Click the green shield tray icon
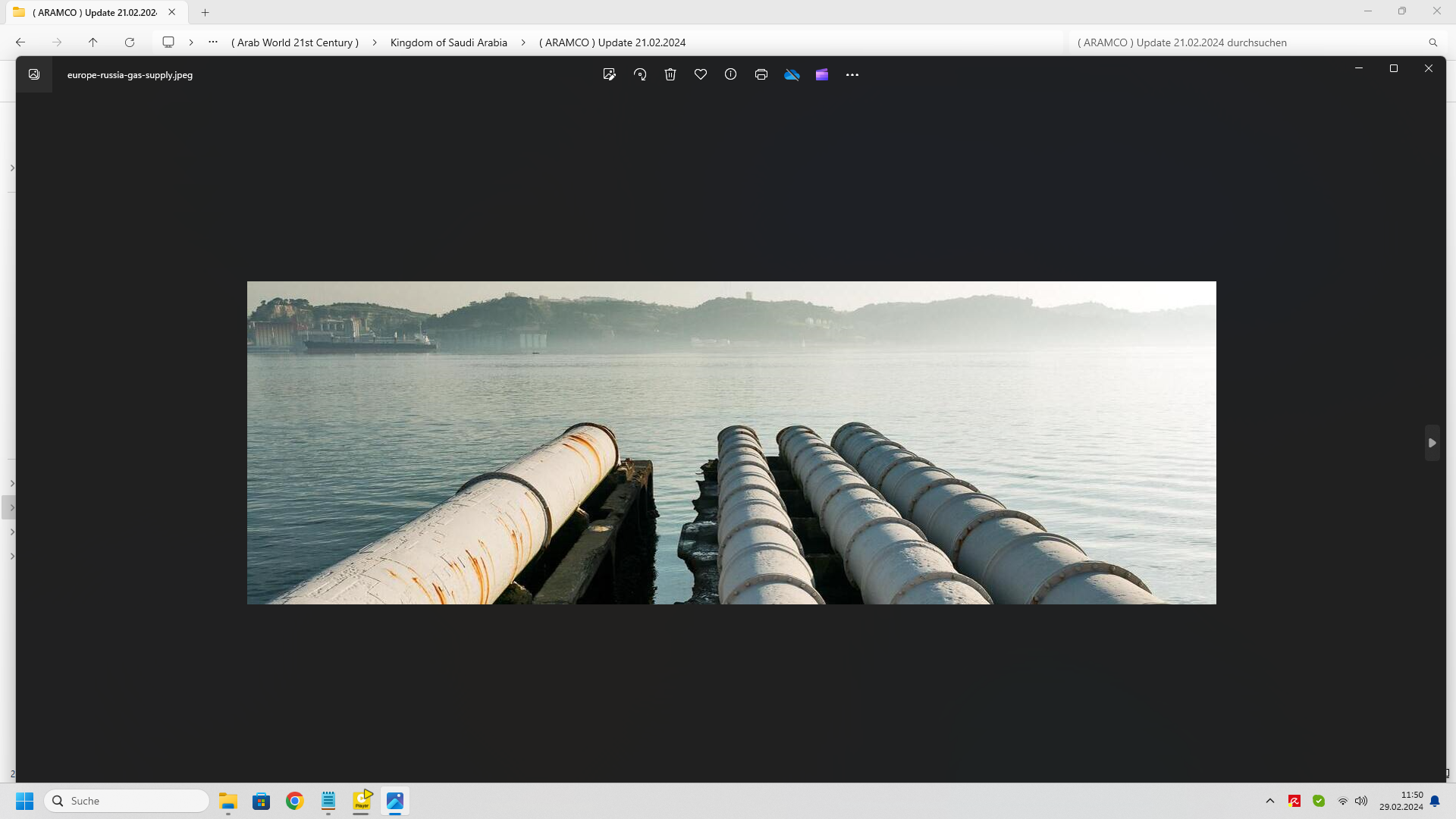 [x=1319, y=801]
